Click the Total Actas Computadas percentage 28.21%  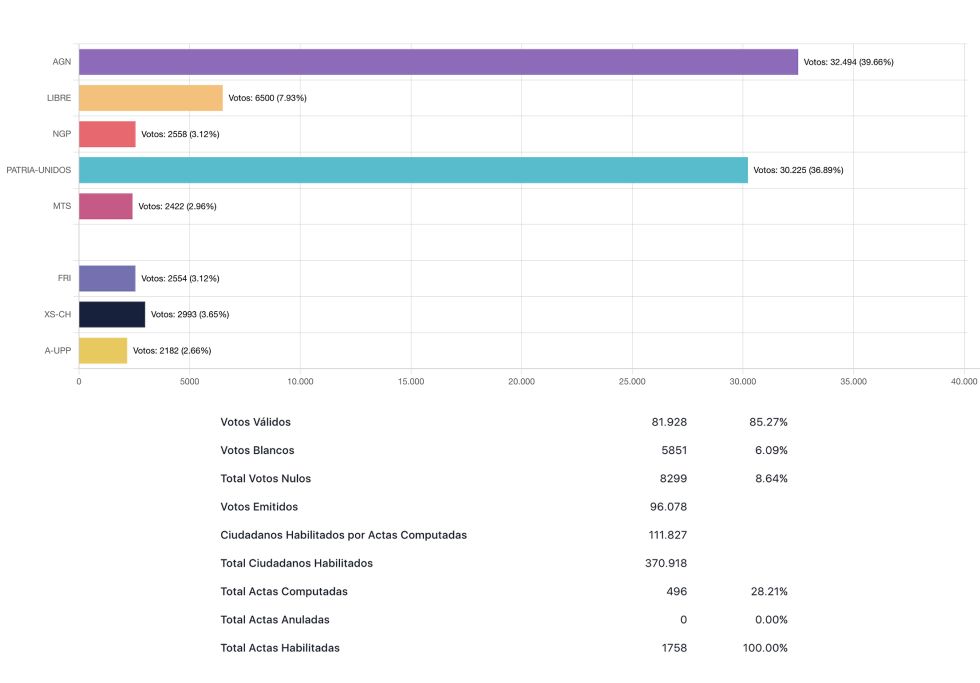pos(768,592)
